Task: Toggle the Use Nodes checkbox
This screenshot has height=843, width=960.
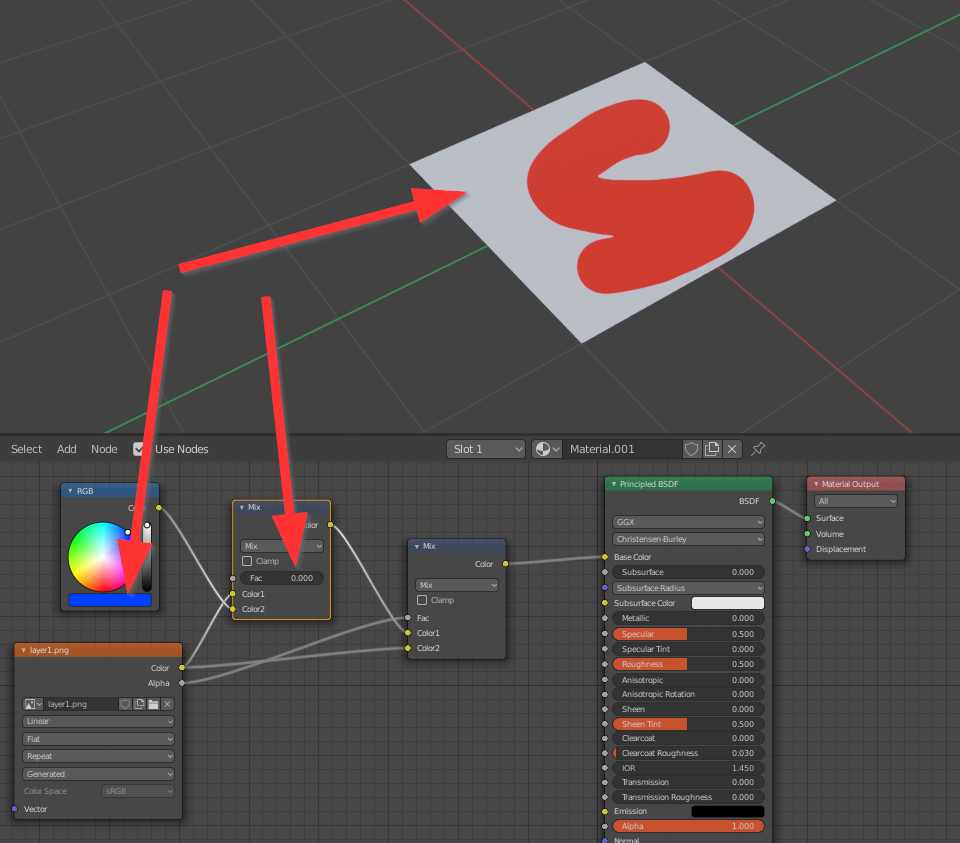Action: click(x=139, y=449)
